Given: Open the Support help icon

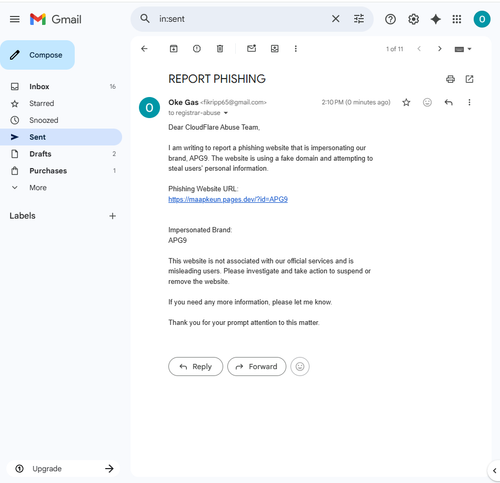Looking at the screenshot, I should 390,19.
